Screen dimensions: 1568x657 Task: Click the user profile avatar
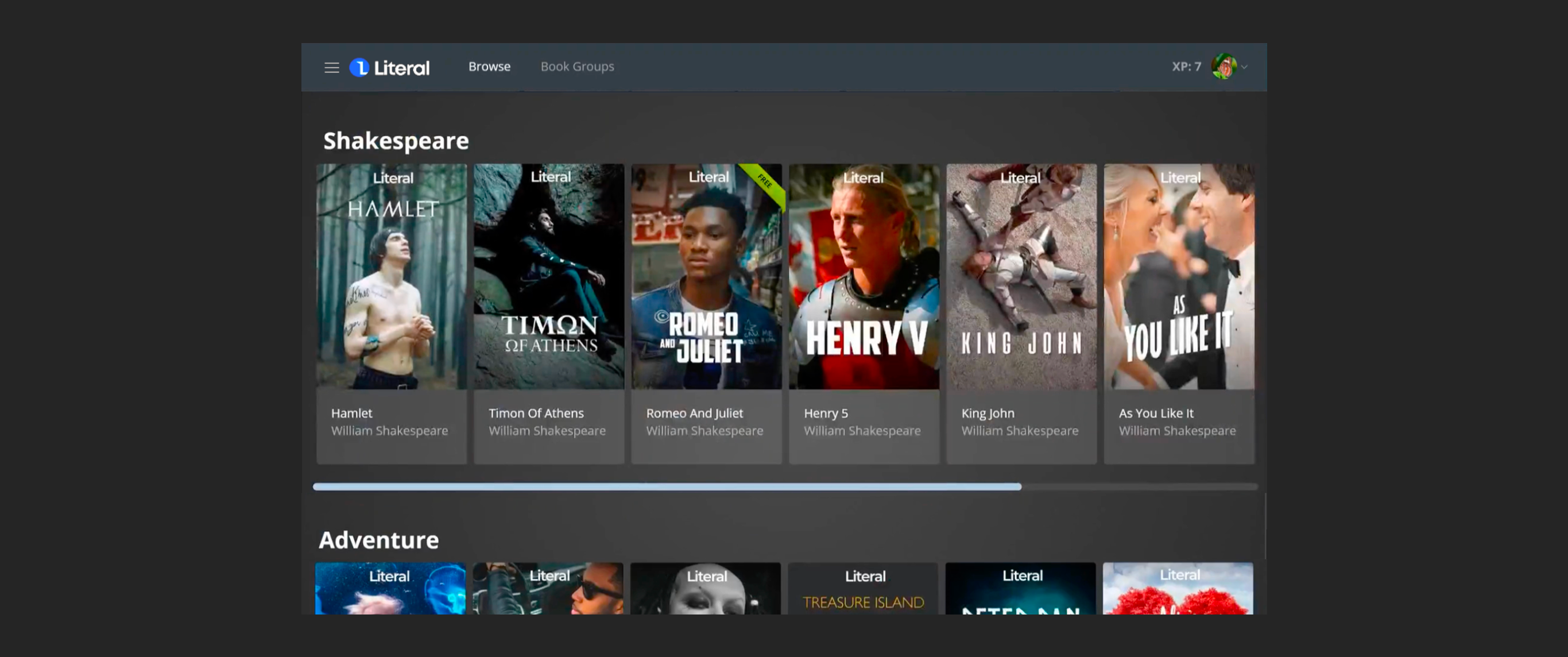pyautogui.click(x=1223, y=67)
